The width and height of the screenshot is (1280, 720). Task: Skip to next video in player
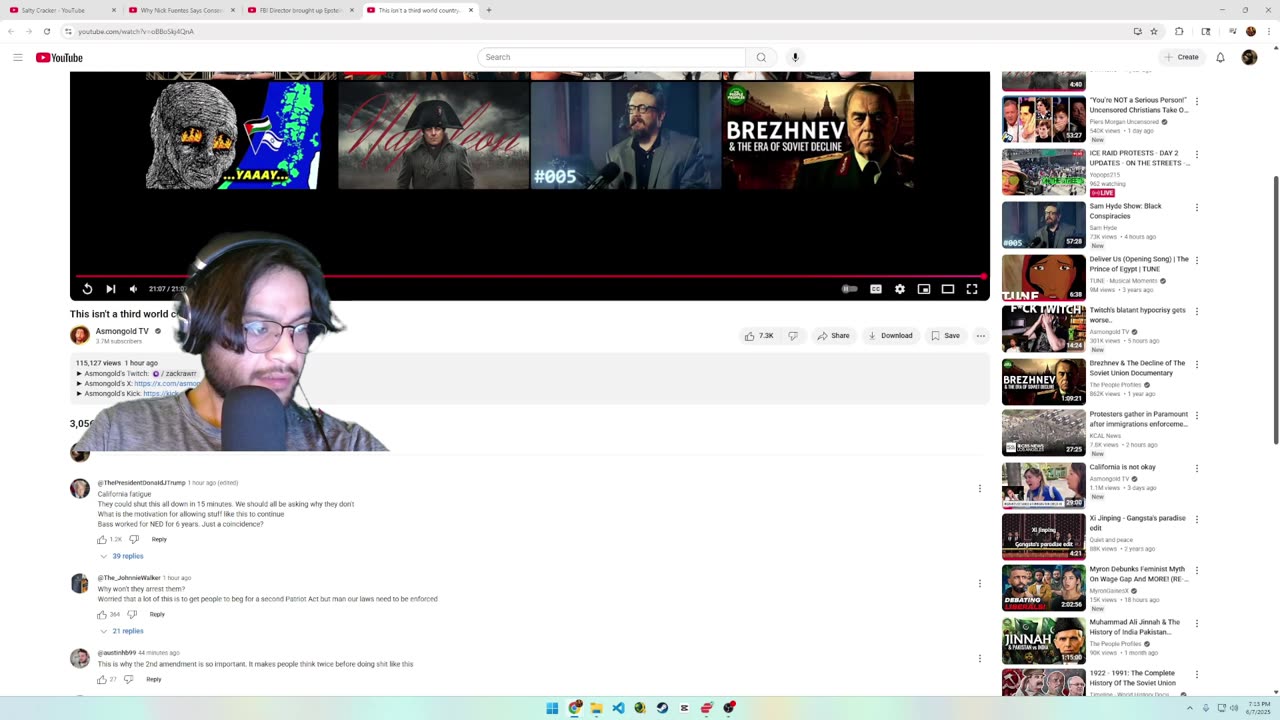click(111, 289)
